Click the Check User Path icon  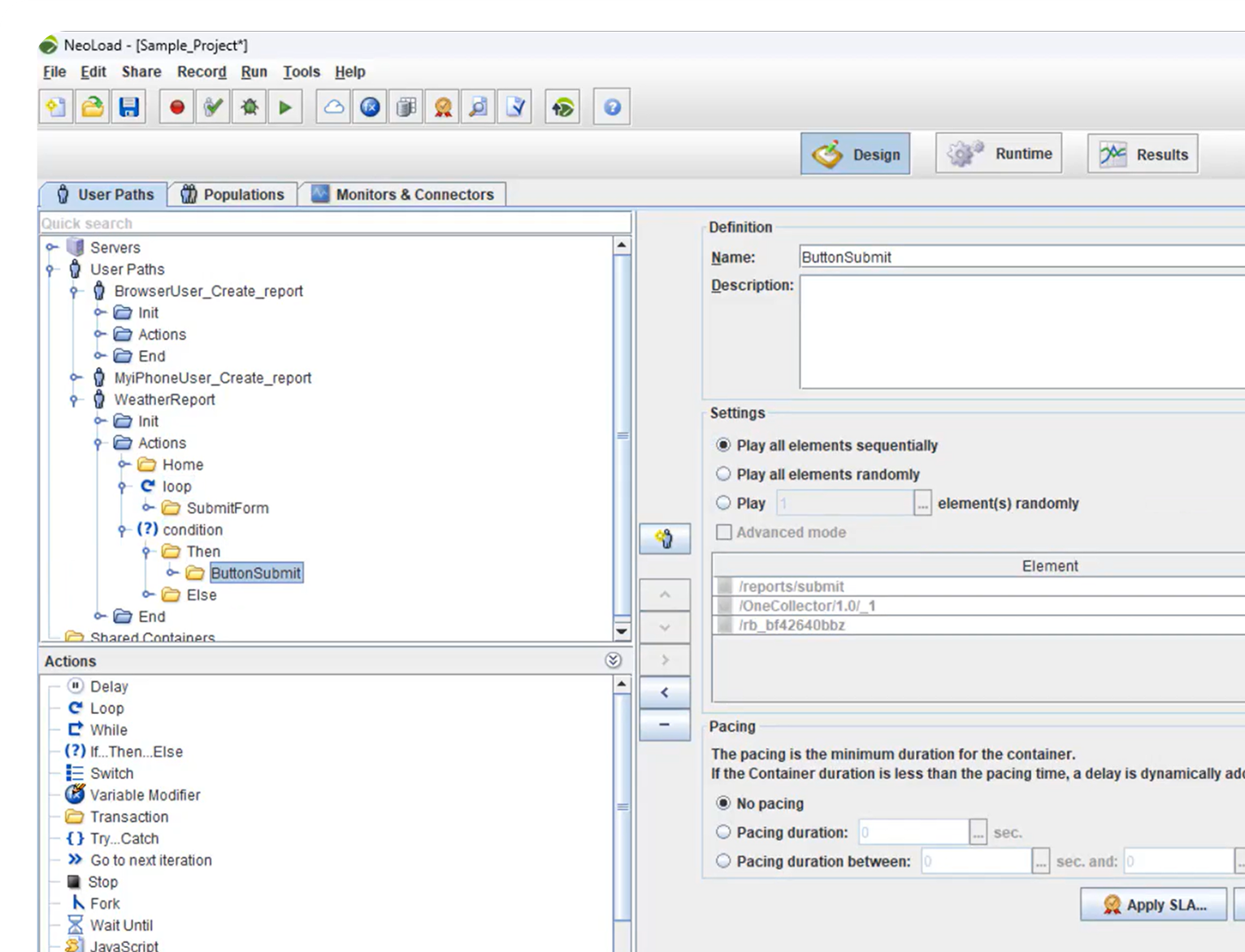tap(213, 107)
